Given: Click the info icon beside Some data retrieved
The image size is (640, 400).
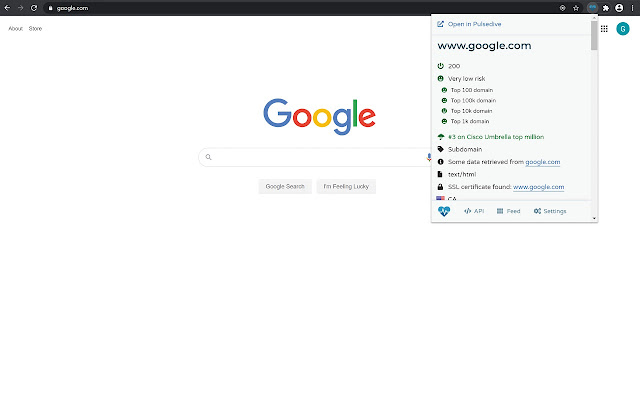Looking at the screenshot, I should (x=440, y=162).
